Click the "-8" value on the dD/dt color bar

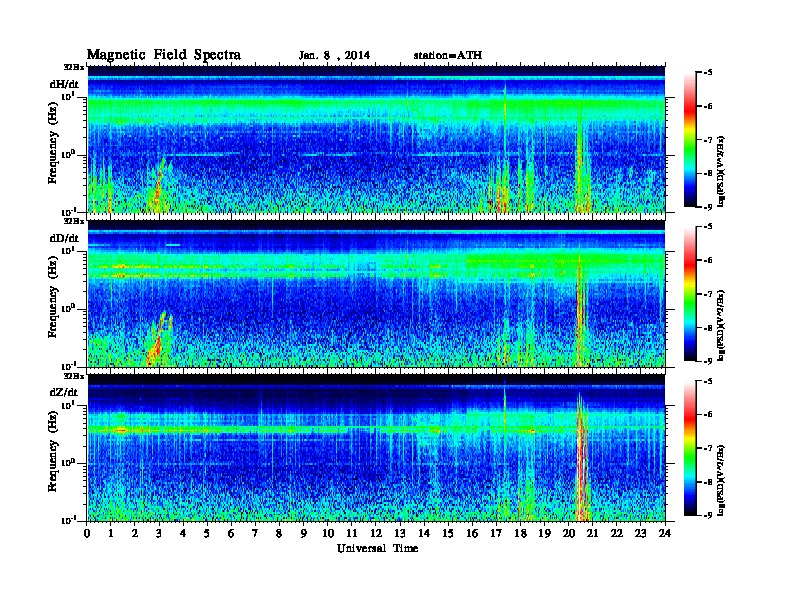tap(709, 328)
